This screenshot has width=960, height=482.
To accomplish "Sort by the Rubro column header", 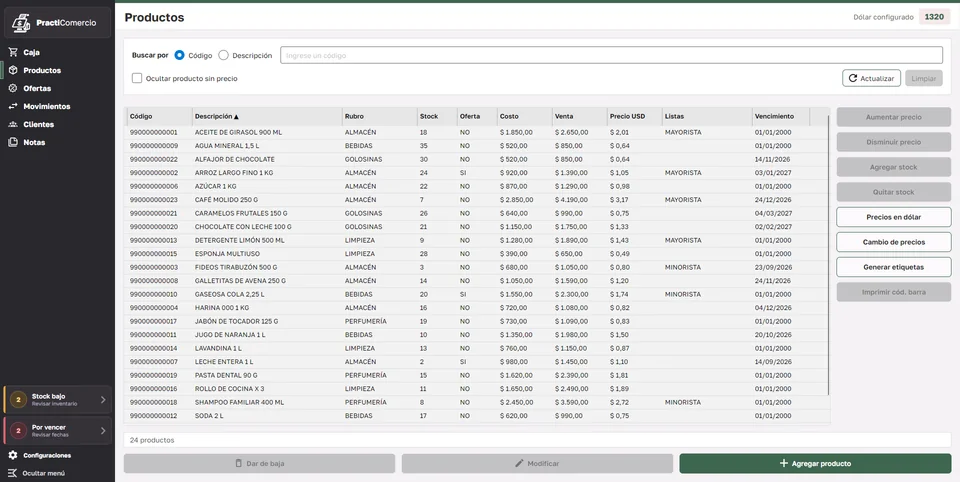I will pos(379,116).
